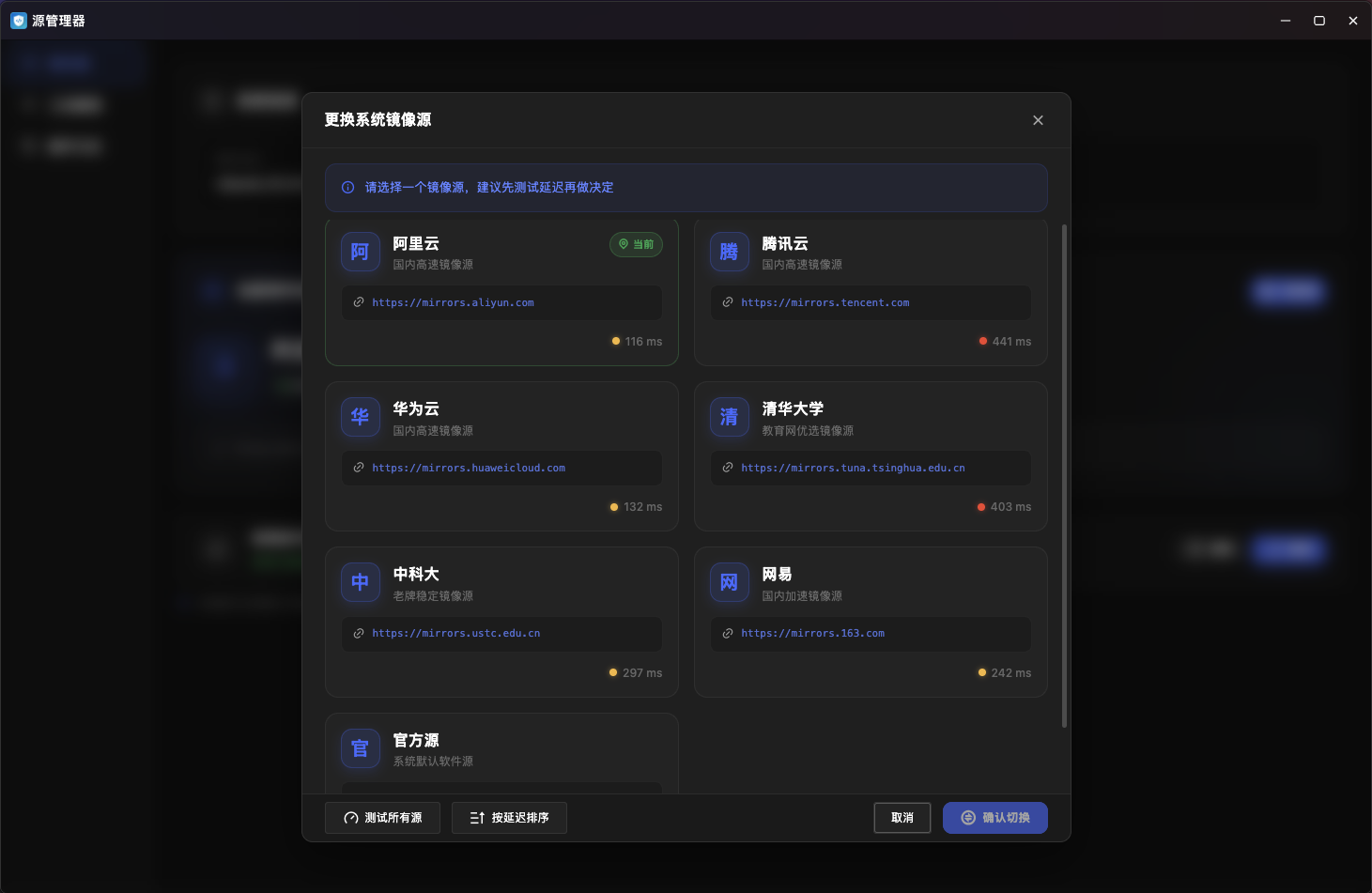
Task: Click the 132 ms latency value
Action: tap(643, 507)
